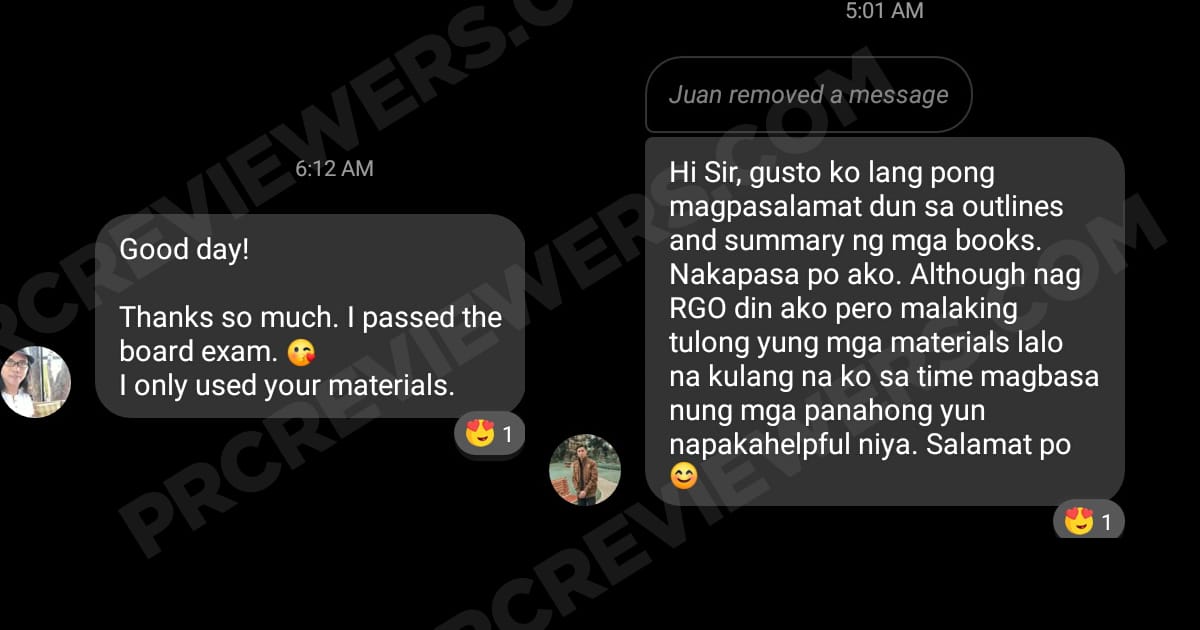Image resolution: width=1200 pixels, height=630 pixels.
Task: Tap heart-eyes reaction under "I only used your materials"
Action: click(480, 434)
